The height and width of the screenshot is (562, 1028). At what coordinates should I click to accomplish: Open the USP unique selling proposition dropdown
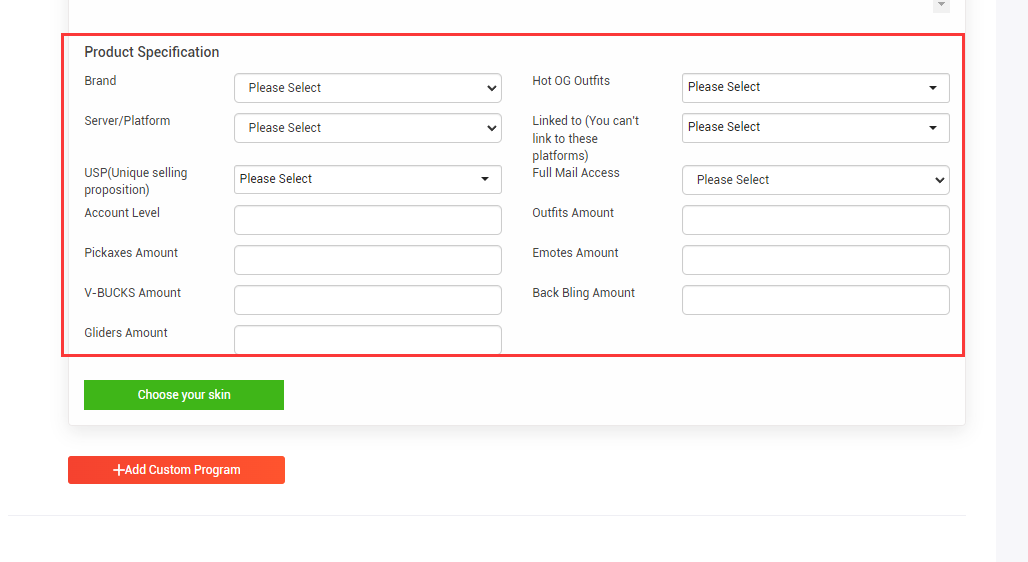tap(368, 179)
